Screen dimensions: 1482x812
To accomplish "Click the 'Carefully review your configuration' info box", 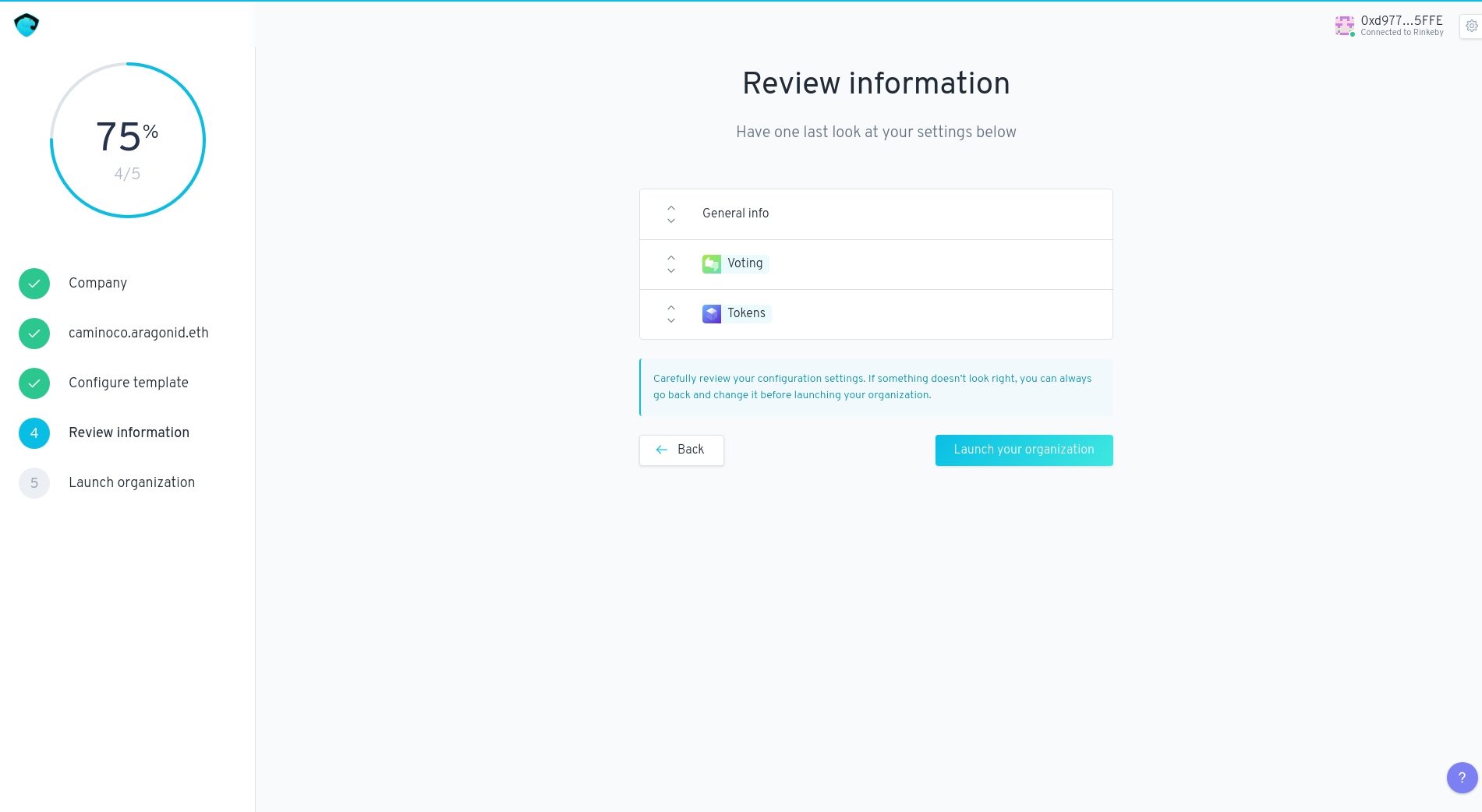I will tap(876, 387).
